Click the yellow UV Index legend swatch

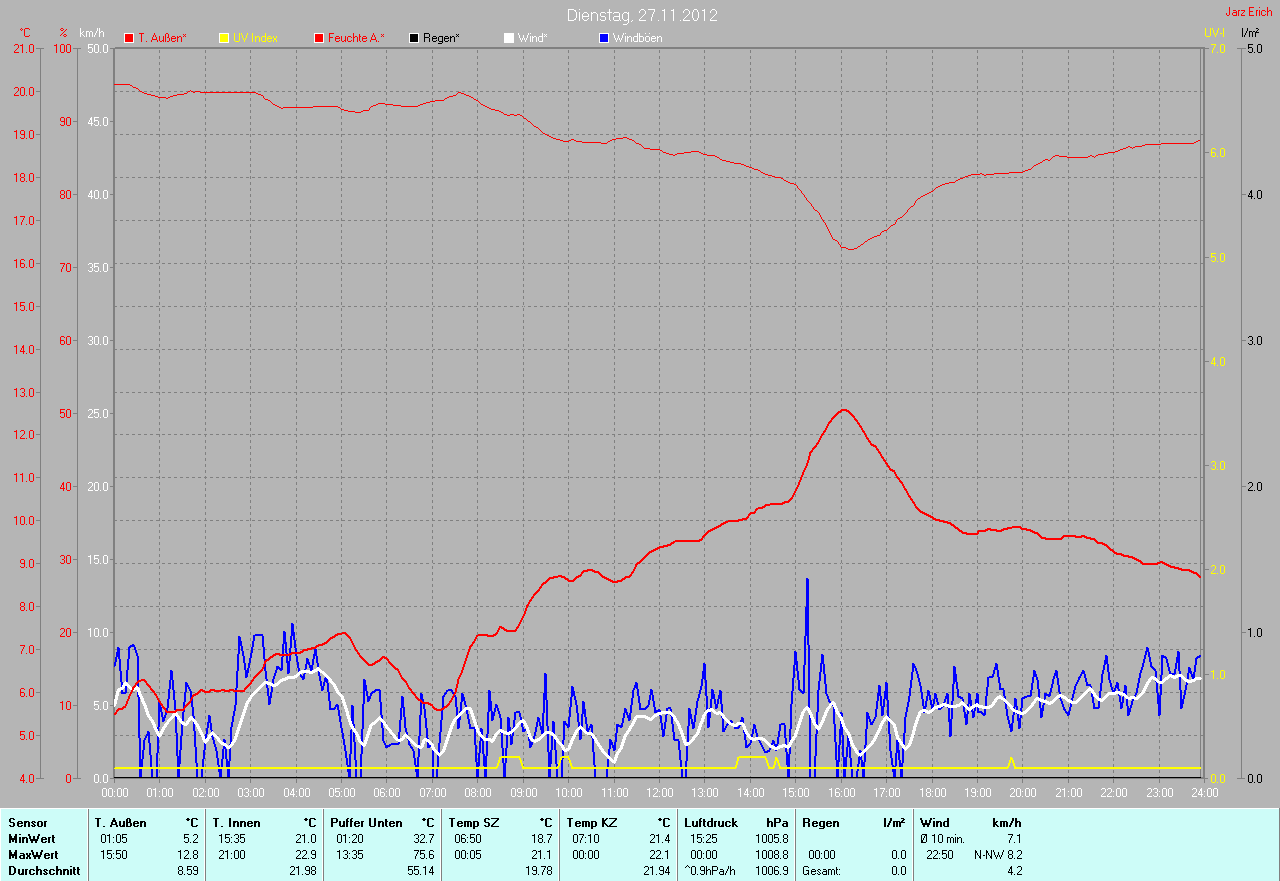pos(224,38)
